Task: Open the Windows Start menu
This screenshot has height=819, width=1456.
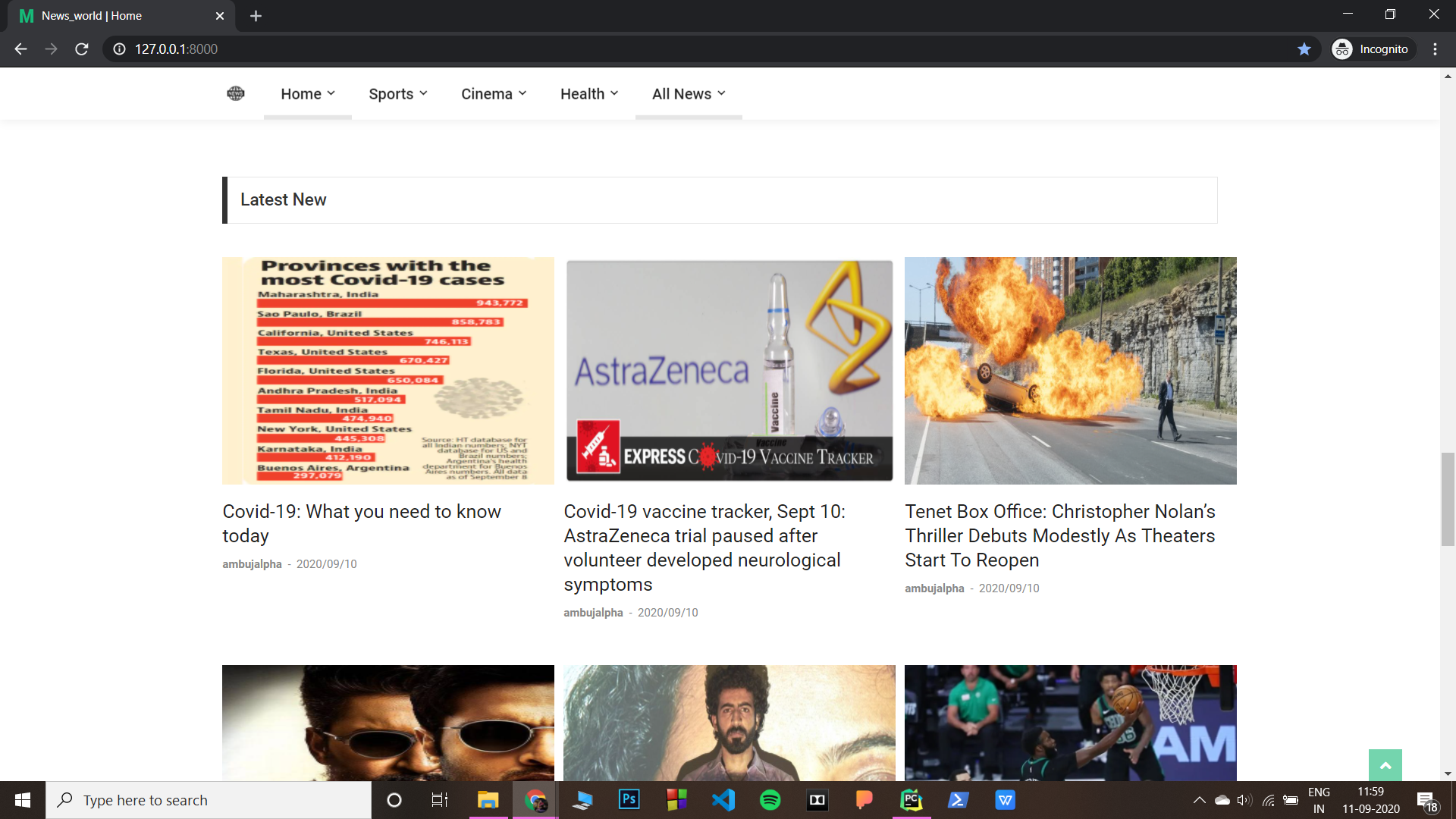Action: coord(23,800)
